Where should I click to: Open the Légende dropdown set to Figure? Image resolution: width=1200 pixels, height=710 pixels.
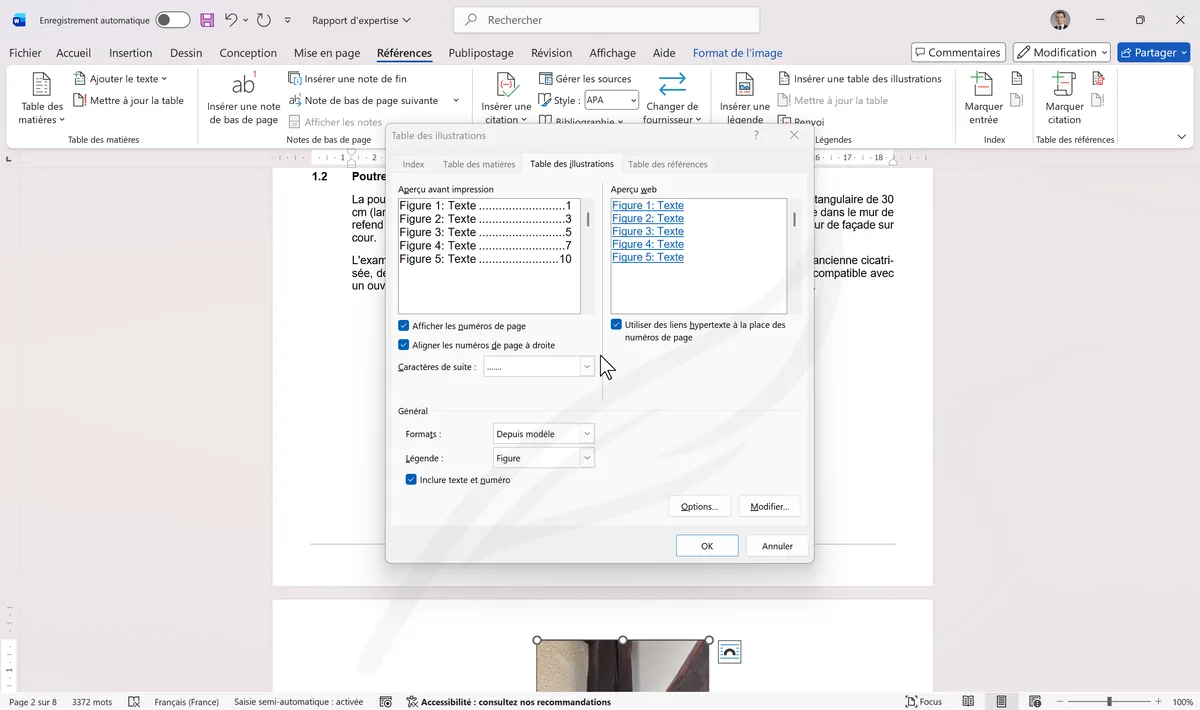click(587, 458)
